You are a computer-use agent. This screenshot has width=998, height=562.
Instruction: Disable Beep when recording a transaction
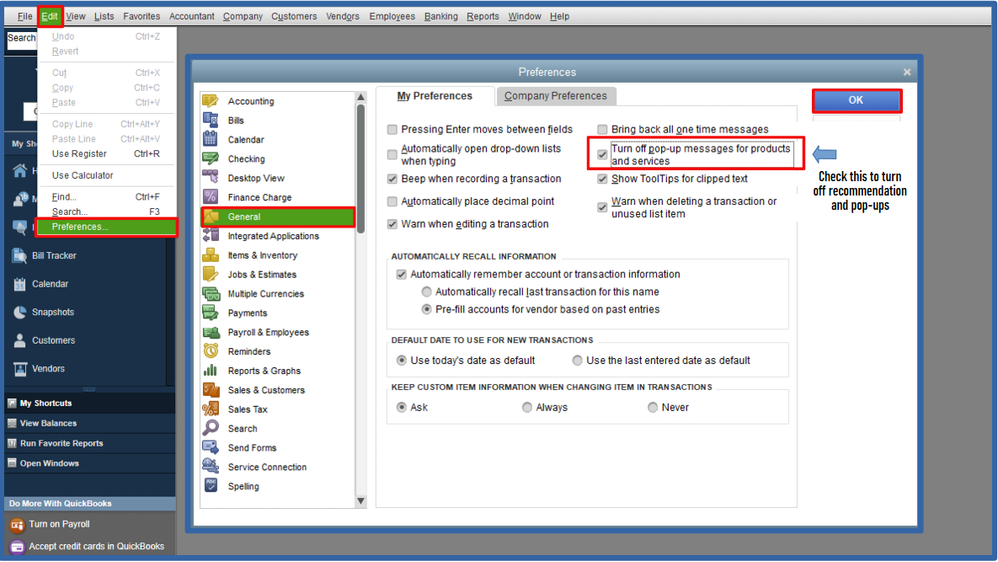tap(392, 179)
